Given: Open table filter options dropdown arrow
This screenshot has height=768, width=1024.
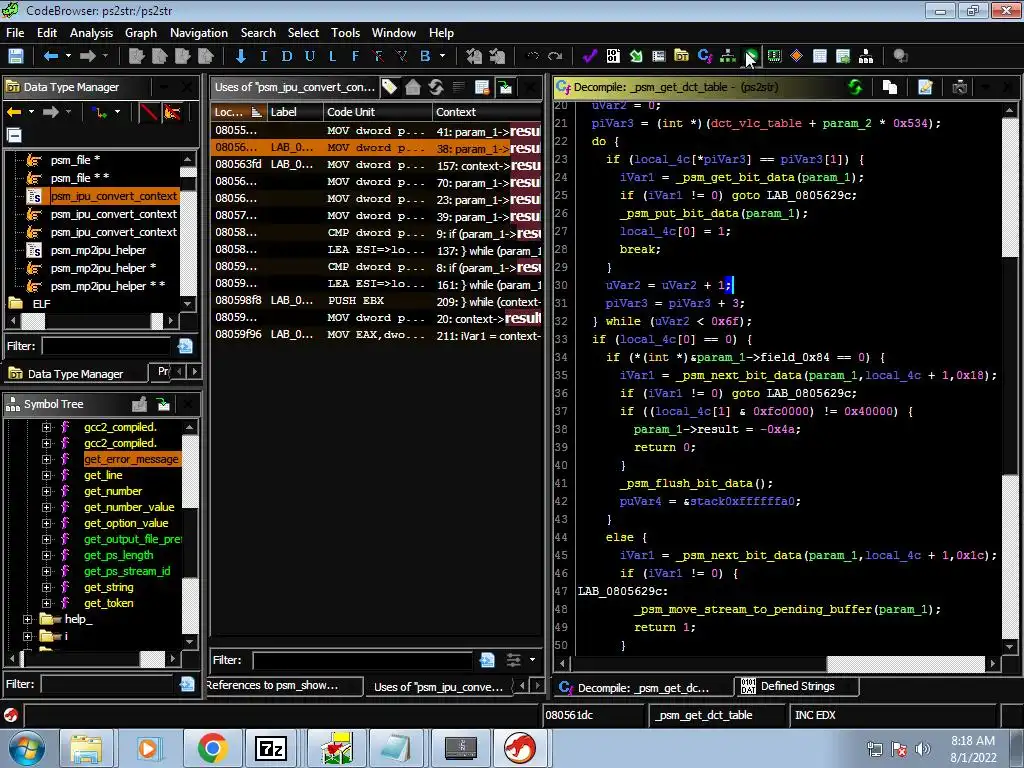Looking at the screenshot, I should 532,660.
